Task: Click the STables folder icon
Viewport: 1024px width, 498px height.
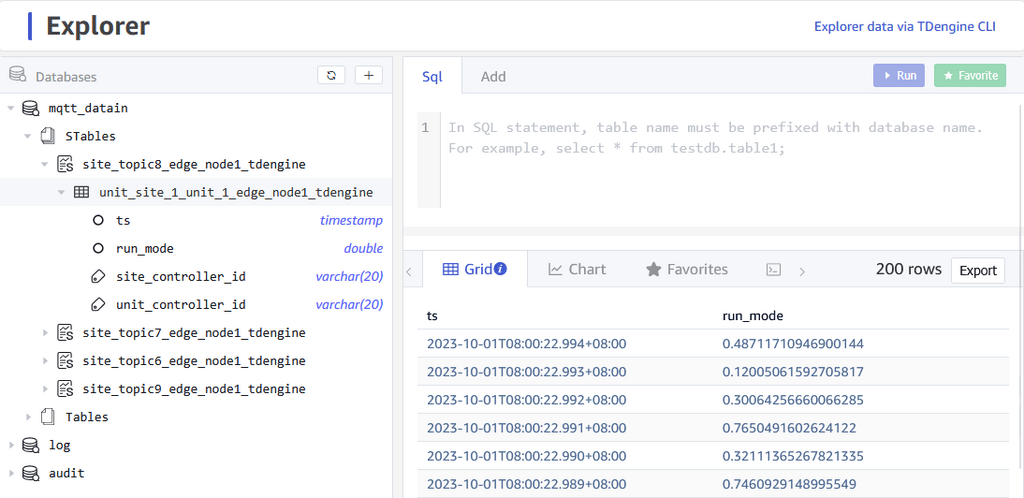Action: coord(48,136)
